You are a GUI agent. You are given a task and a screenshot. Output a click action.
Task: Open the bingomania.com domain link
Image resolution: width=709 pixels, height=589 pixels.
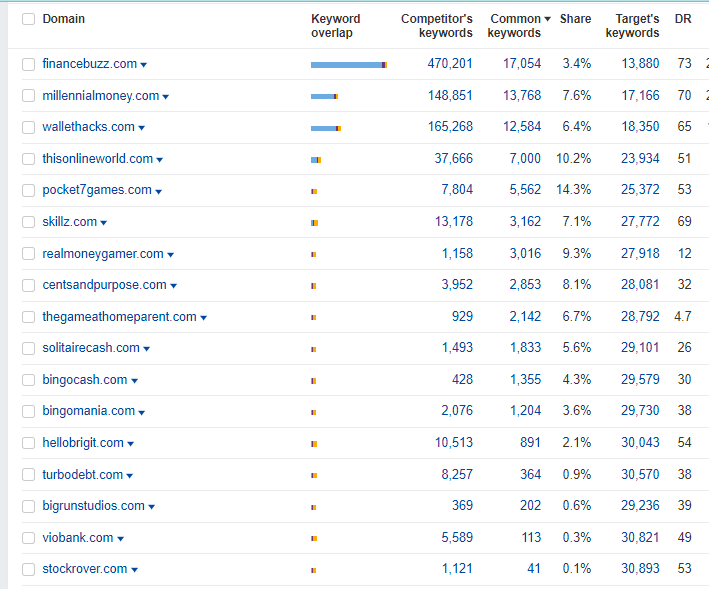pyautogui.click(x=89, y=410)
